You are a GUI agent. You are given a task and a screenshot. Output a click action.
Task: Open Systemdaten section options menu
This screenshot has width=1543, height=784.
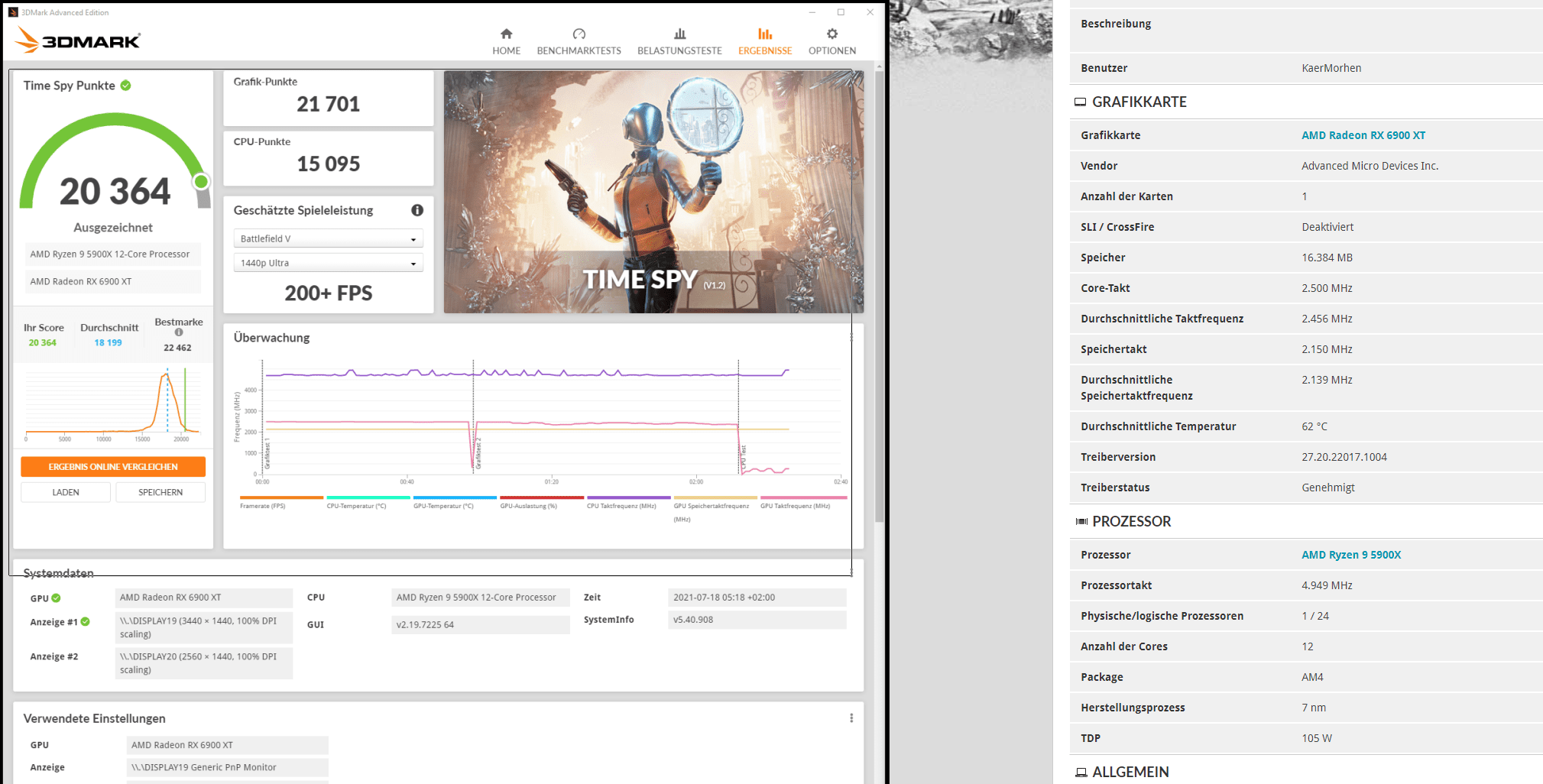(851, 572)
